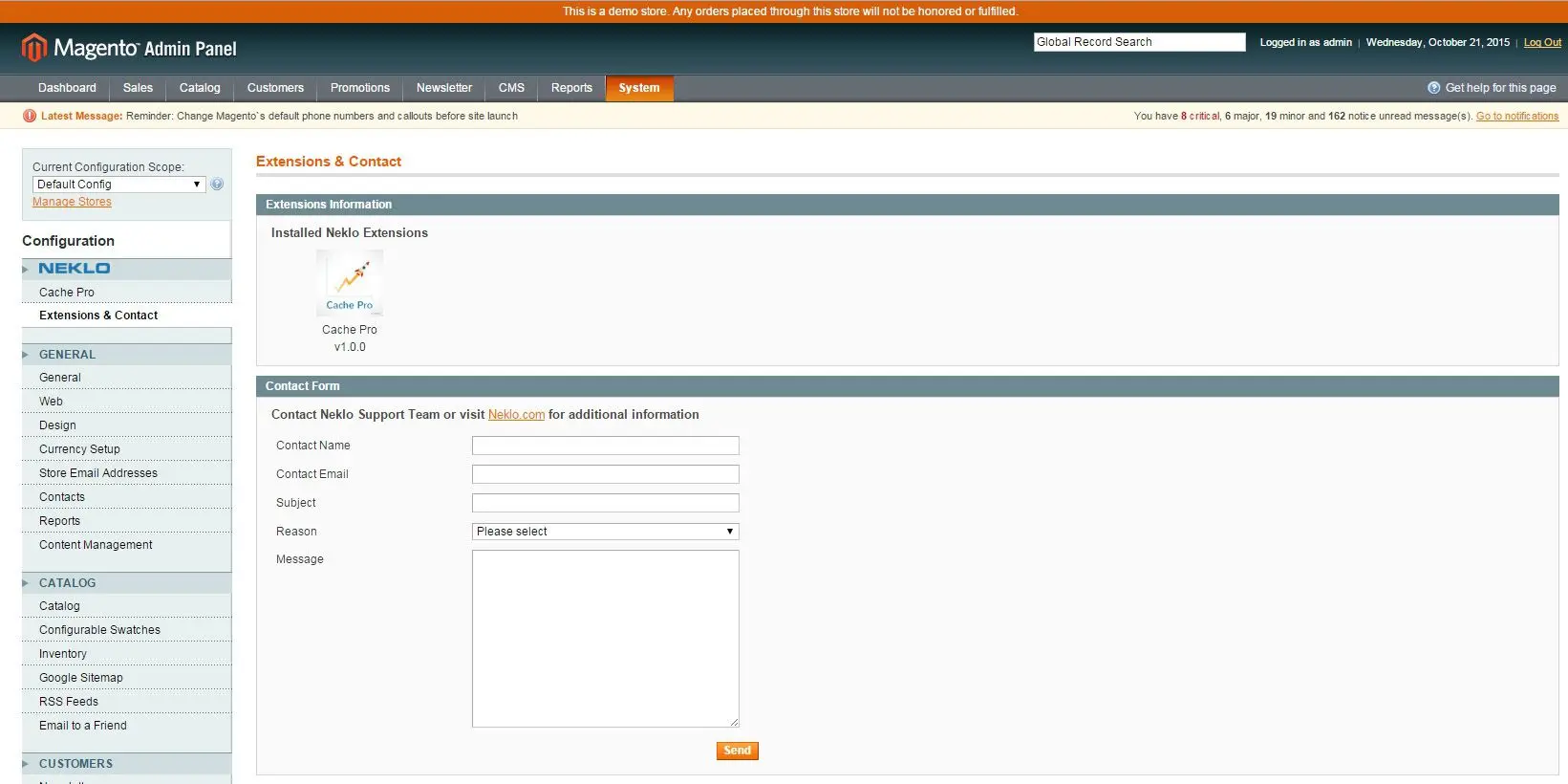The image size is (1568, 784).
Task: Click the NEKLO logo in the sidebar
Action: point(75,269)
